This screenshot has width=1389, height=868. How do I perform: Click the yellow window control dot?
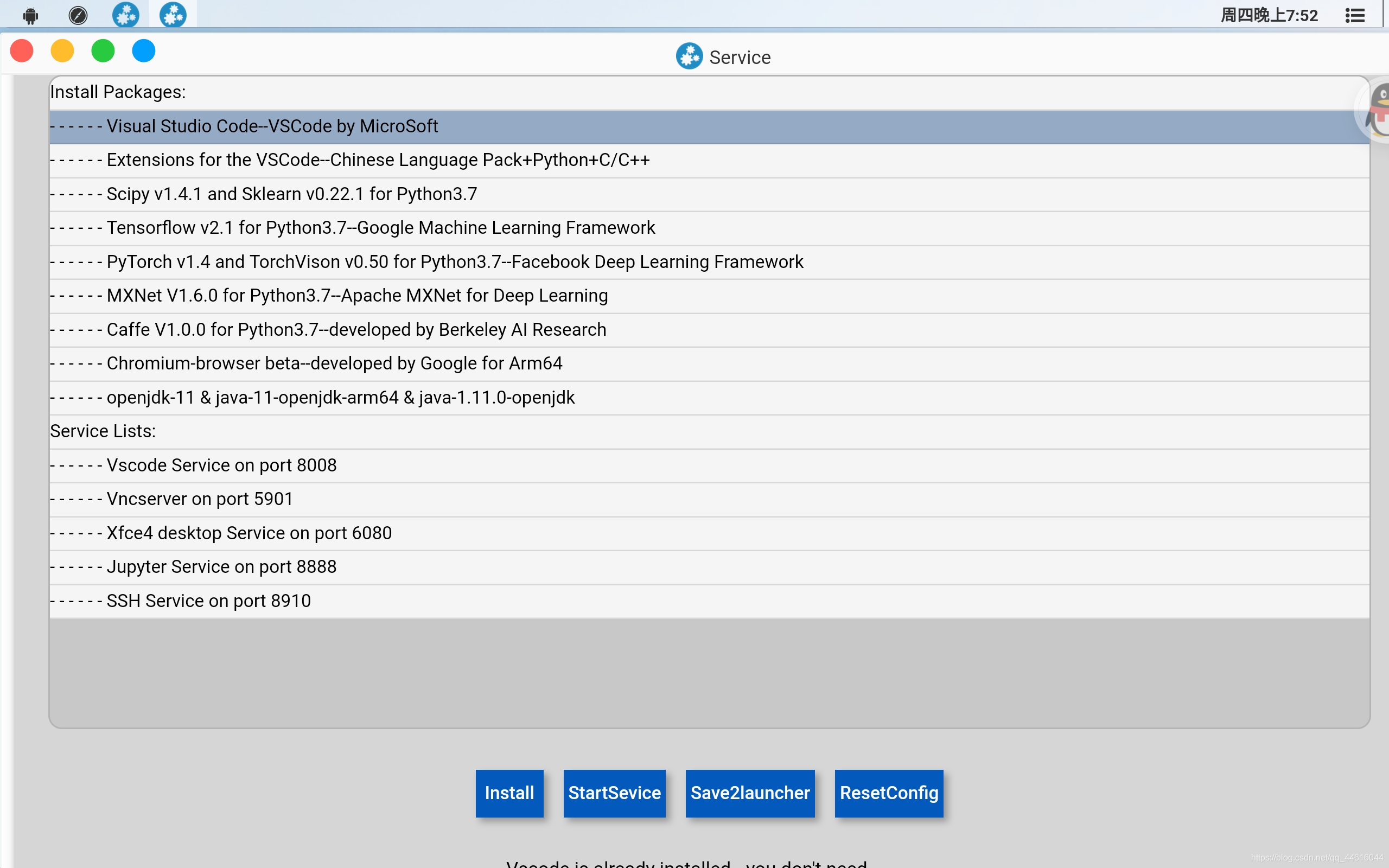[x=62, y=51]
